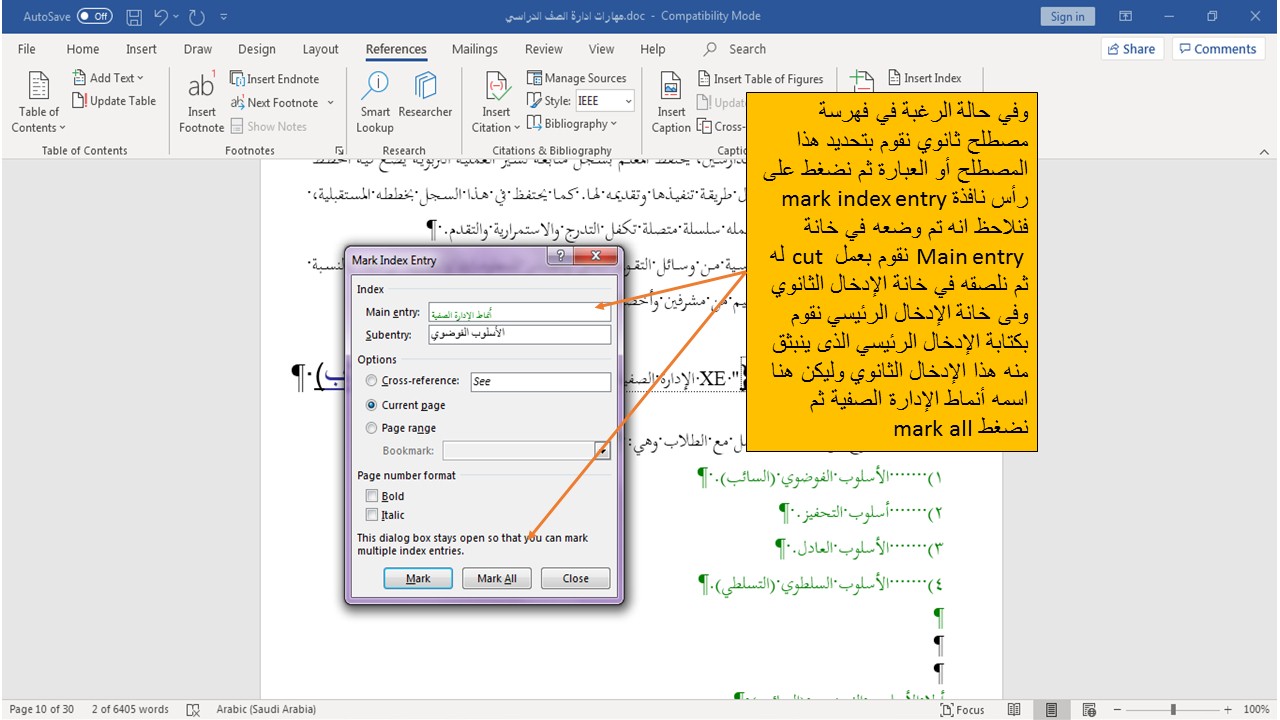Open the Researcher tool

click(425, 97)
